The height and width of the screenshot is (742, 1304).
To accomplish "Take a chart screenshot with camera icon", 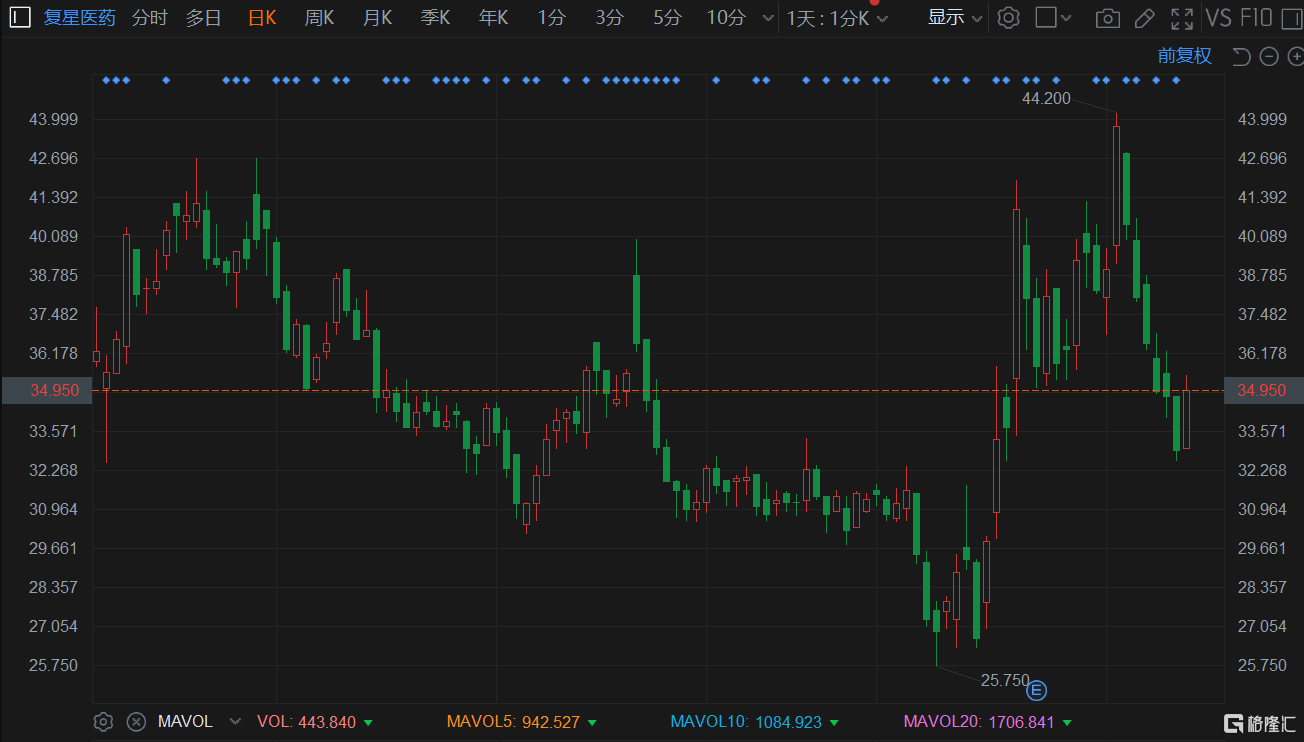I will click(x=1107, y=18).
